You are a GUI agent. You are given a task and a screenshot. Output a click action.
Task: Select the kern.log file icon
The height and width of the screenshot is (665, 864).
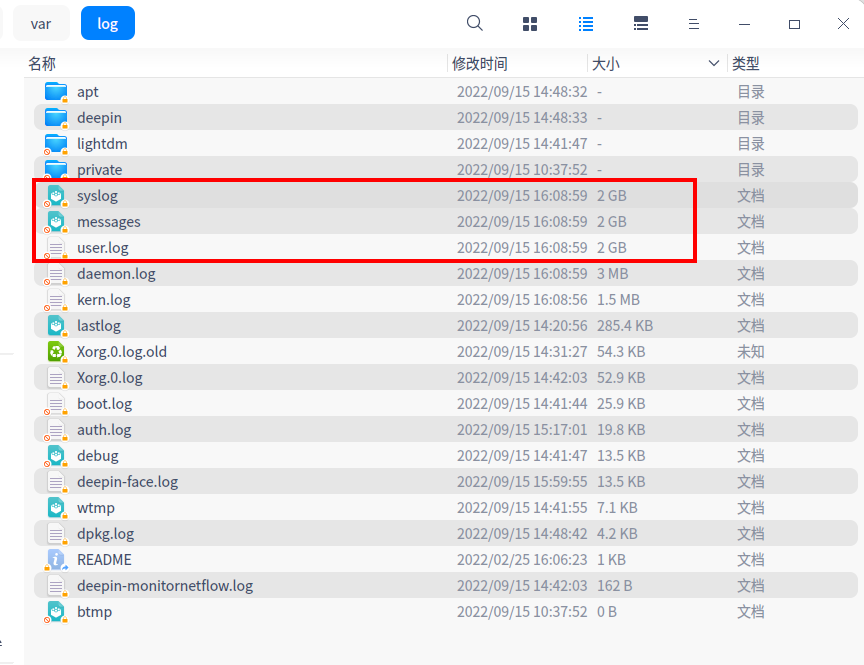pyautogui.click(x=56, y=299)
